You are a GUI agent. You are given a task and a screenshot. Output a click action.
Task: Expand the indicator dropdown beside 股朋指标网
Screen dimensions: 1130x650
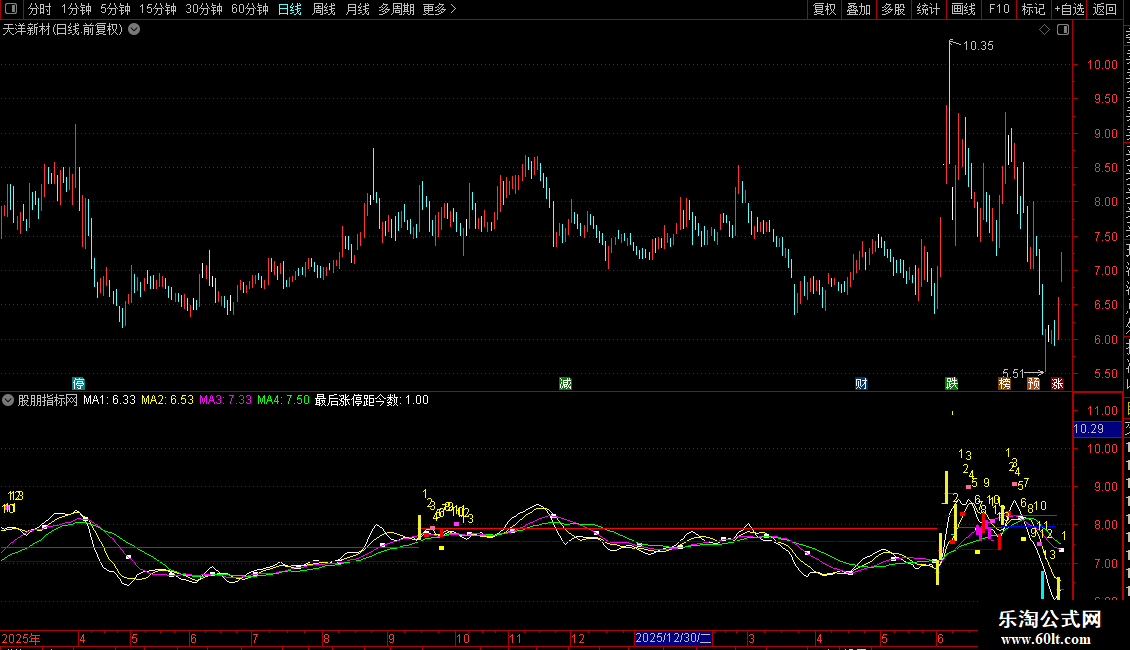click(8, 400)
